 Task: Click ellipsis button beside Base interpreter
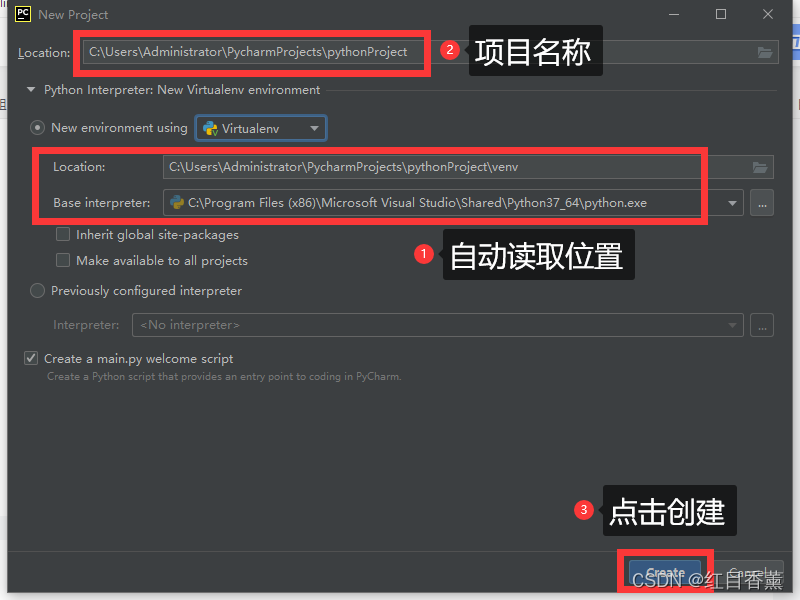coord(762,203)
